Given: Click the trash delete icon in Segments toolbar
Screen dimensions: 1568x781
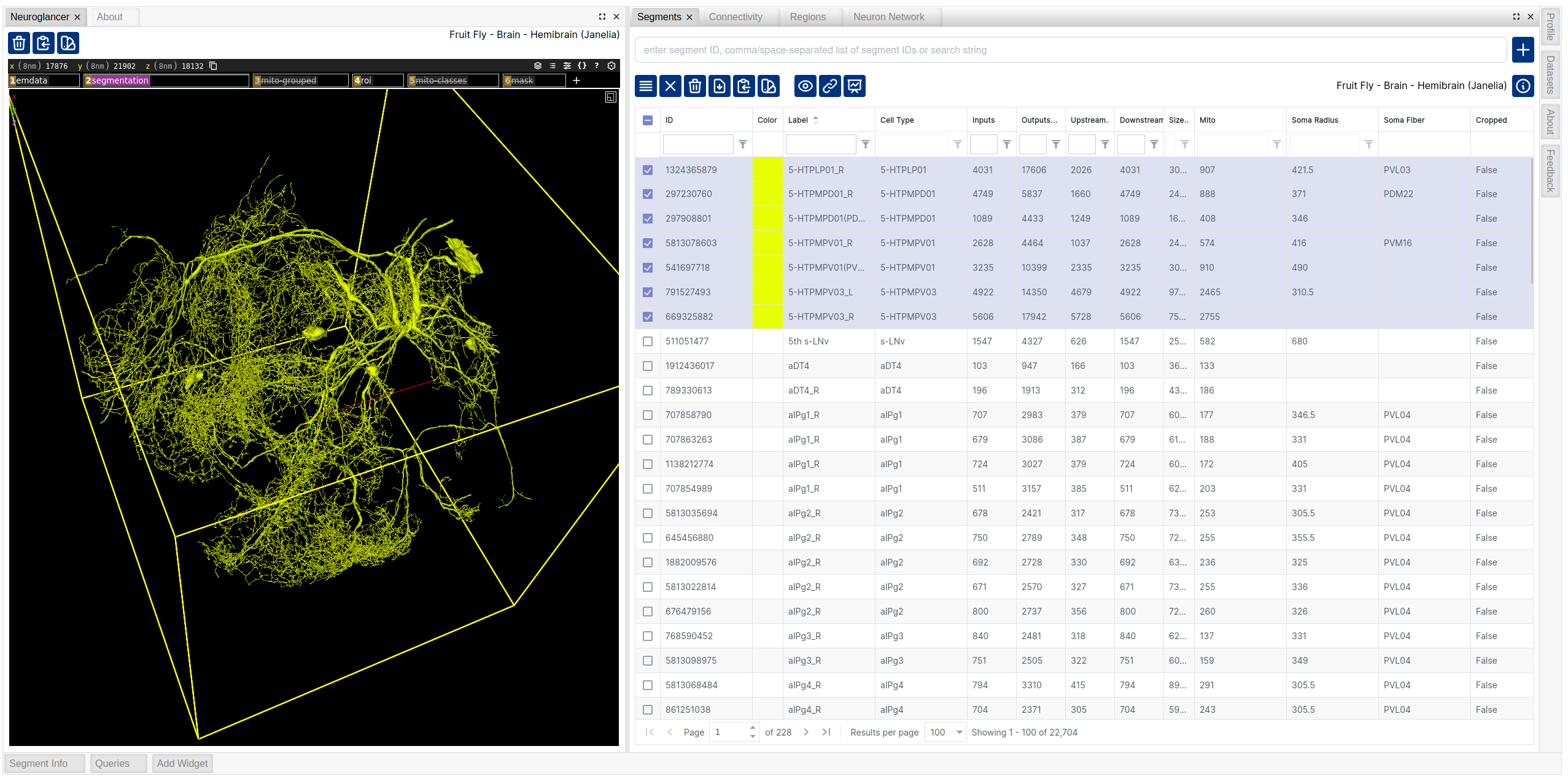Looking at the screenshot, I should point(695,86).
